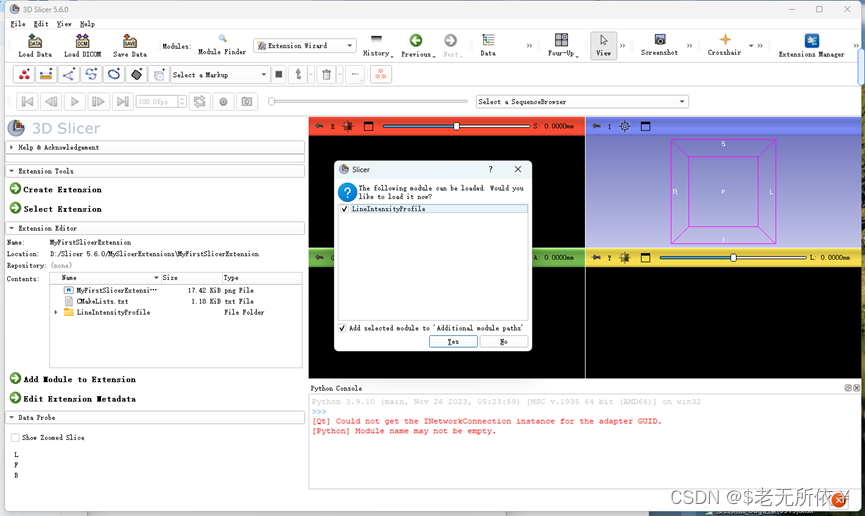The width and height of the screenshot is (865, 516).
Task: Select the View mouse mode
Action: coord(604,45)
